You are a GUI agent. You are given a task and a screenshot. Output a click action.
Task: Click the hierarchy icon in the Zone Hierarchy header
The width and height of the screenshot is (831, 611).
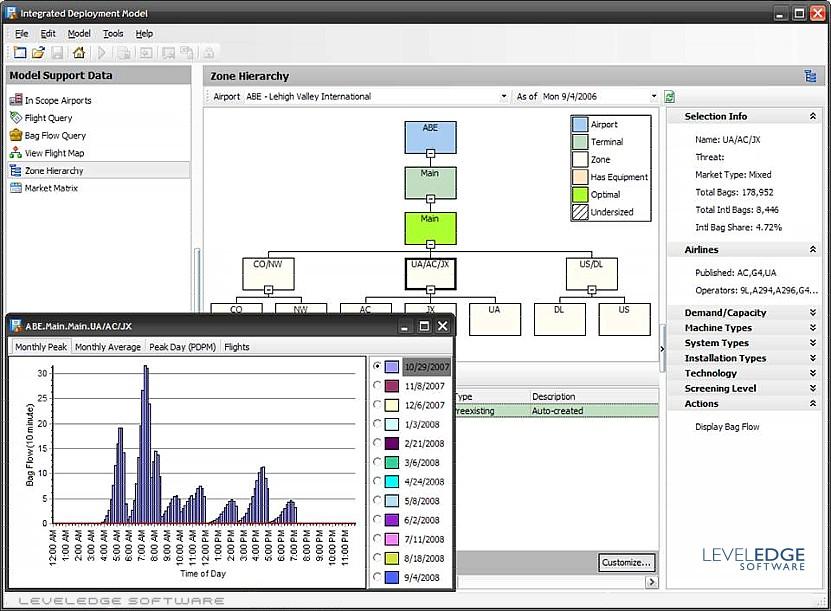tap(809, 76)
